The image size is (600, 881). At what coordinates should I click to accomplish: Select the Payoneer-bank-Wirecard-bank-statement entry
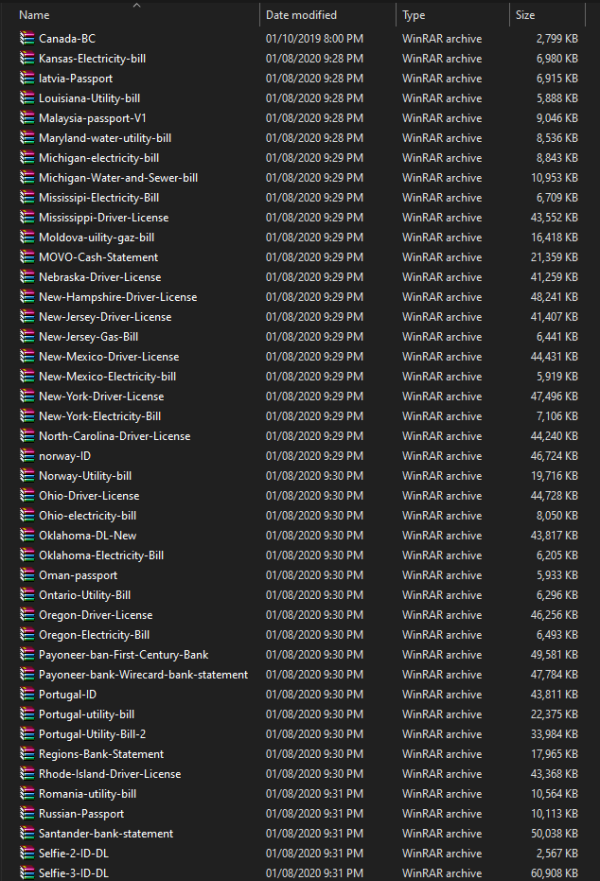coord(143,675)
